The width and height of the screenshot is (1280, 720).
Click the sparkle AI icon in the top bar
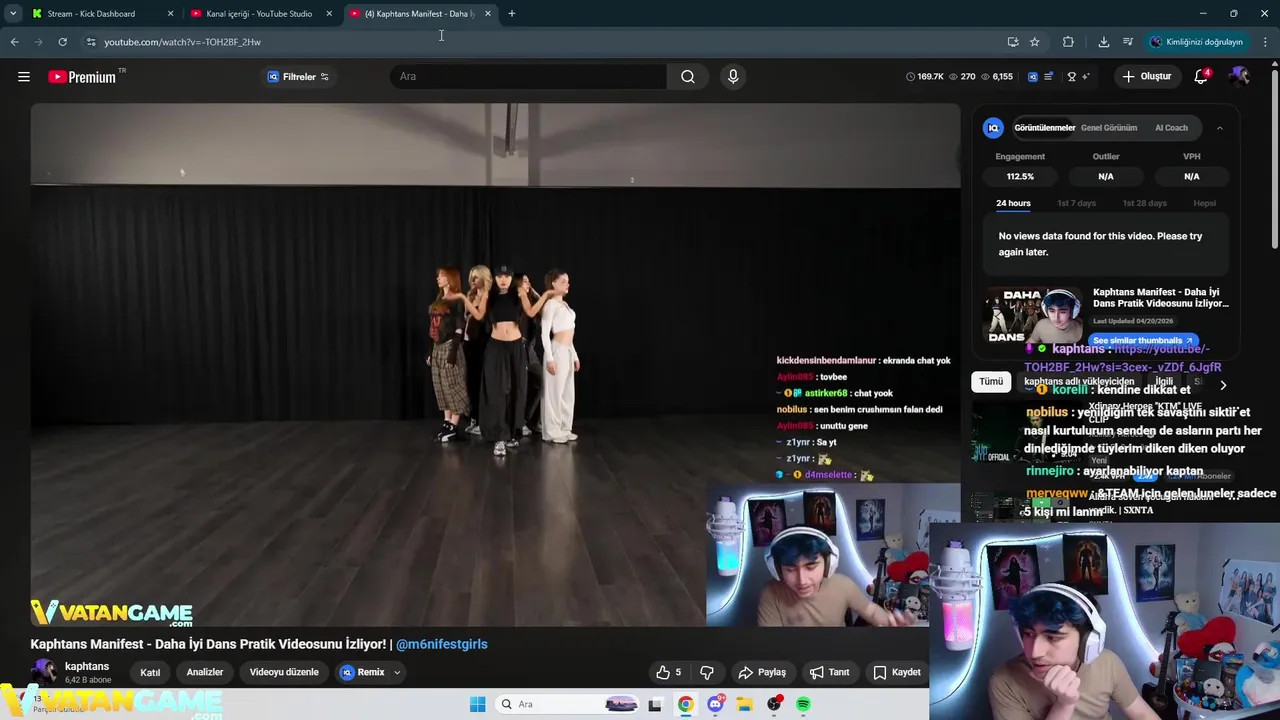pos(1086,77)
